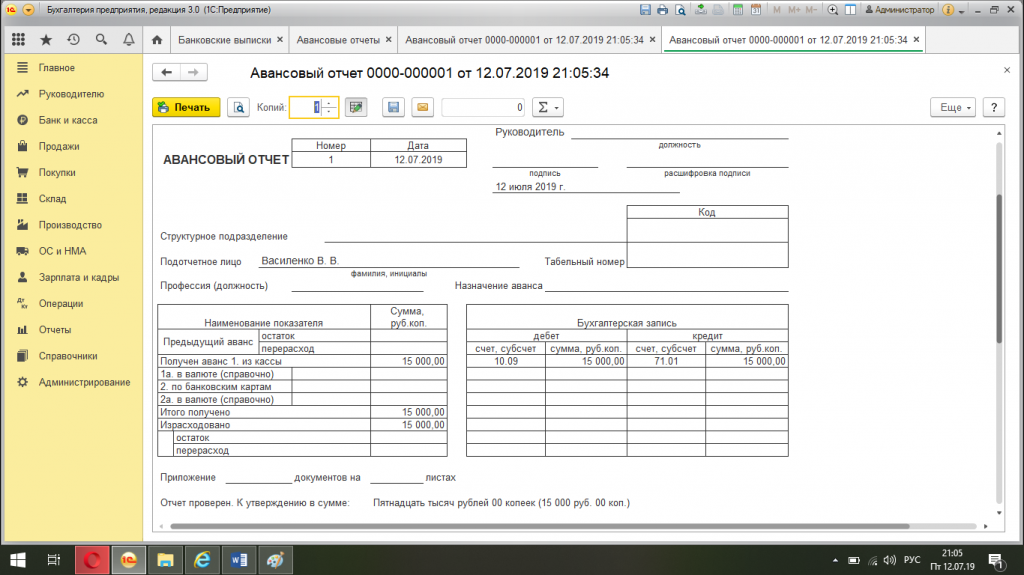Increase the number of copies with stepper
This screenshot has height=575, width=1024.
[x=328, y=103]
